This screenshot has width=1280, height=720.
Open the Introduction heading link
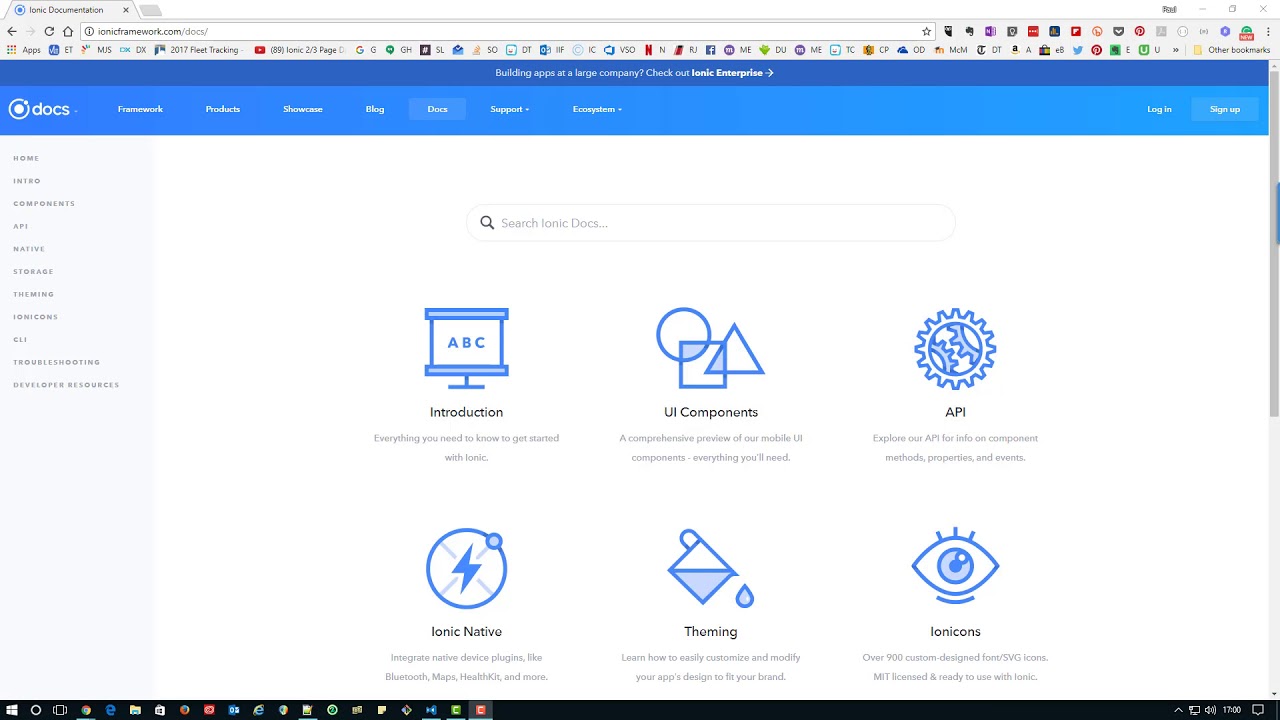point(466,412)
